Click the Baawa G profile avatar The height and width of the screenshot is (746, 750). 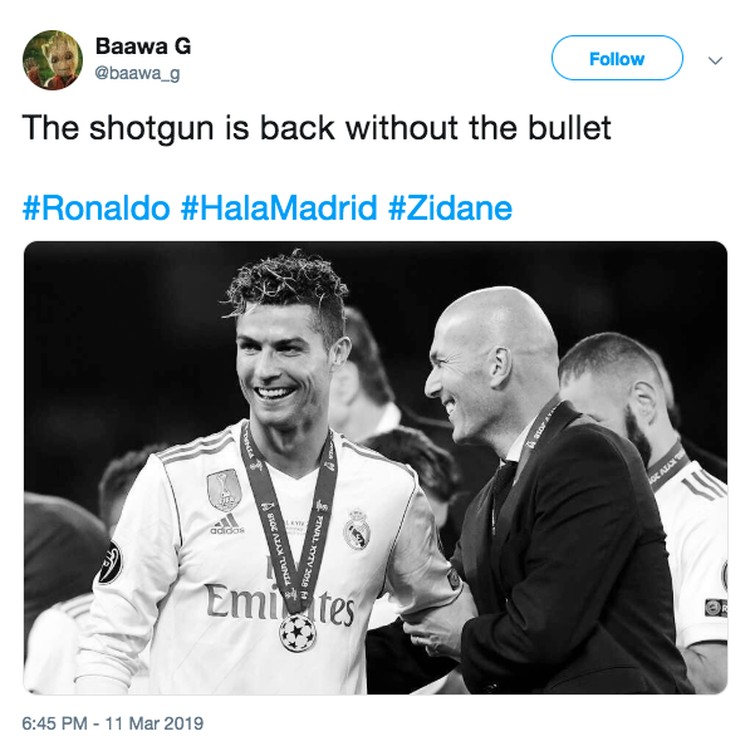pos(53,60)
